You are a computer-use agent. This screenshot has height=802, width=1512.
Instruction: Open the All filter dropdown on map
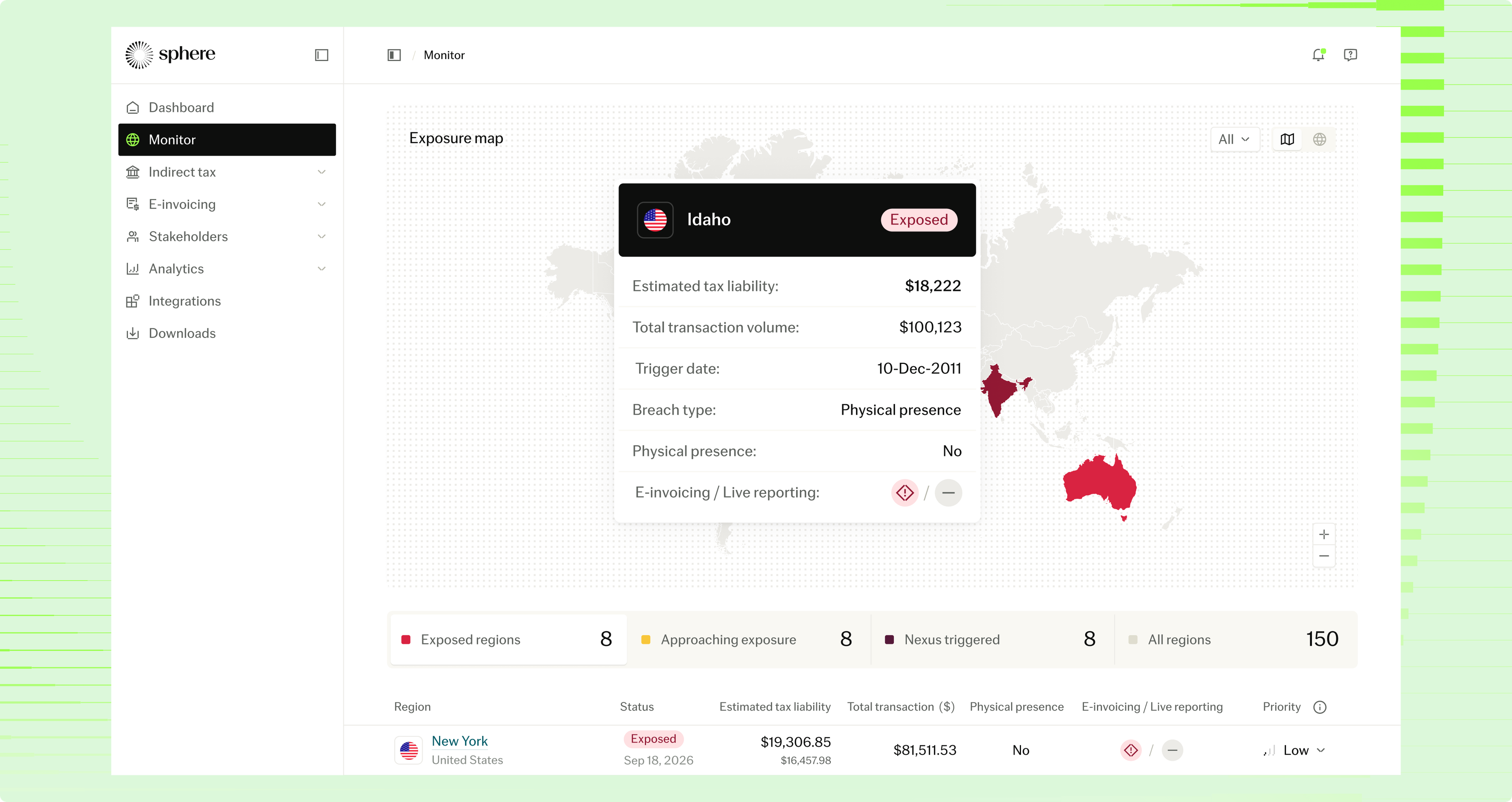click(x=1234, y=139)
